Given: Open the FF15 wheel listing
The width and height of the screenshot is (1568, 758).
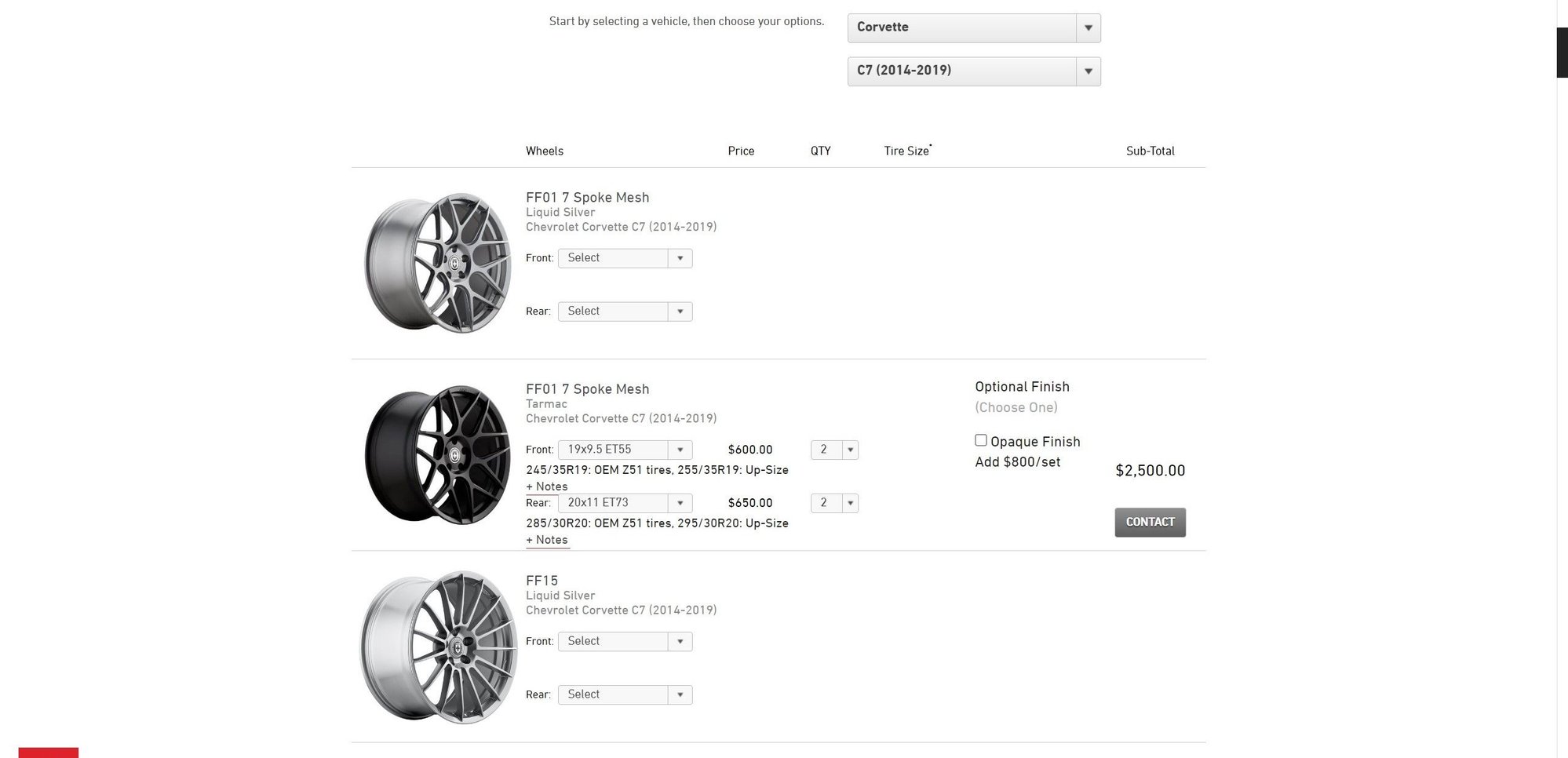Looking at the screenshot, I should coord(542,581).
